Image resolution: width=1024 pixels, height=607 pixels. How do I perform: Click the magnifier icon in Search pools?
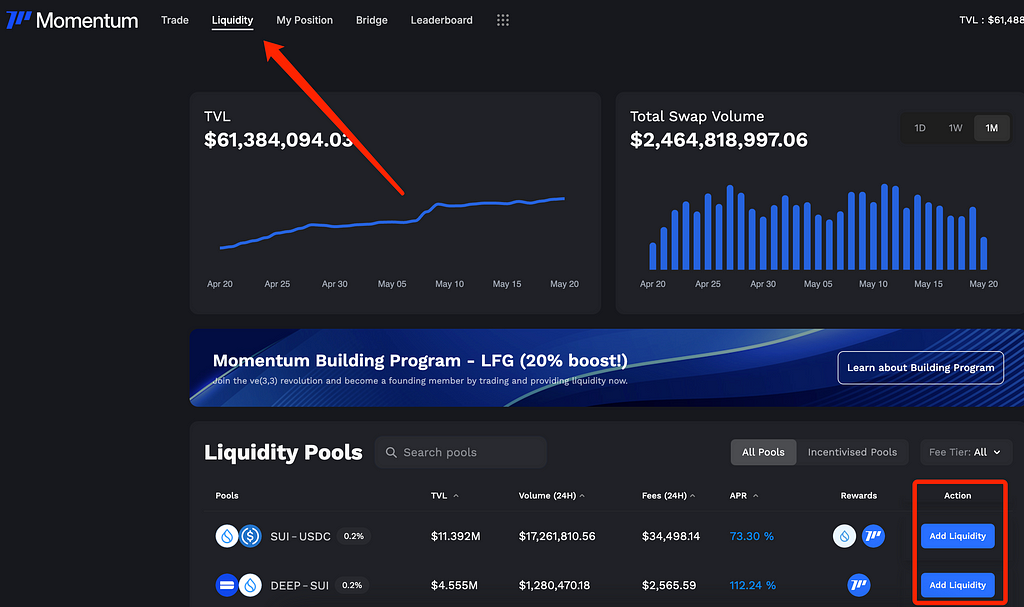[391, 452]
